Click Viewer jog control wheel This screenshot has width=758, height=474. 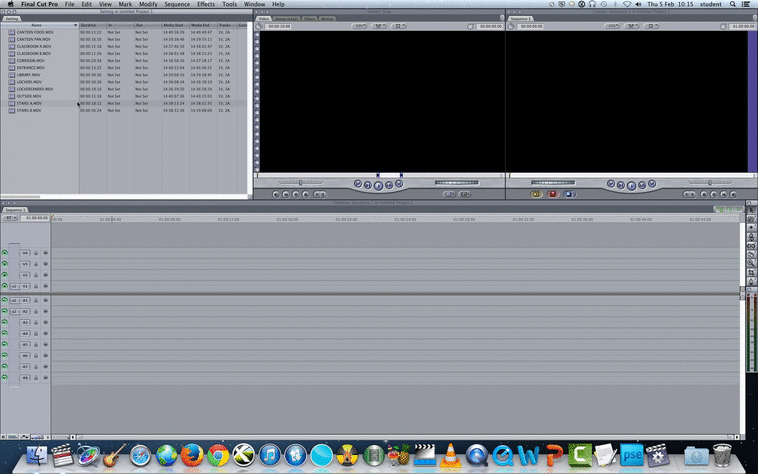pyautogui.click(x=457, y=183)
